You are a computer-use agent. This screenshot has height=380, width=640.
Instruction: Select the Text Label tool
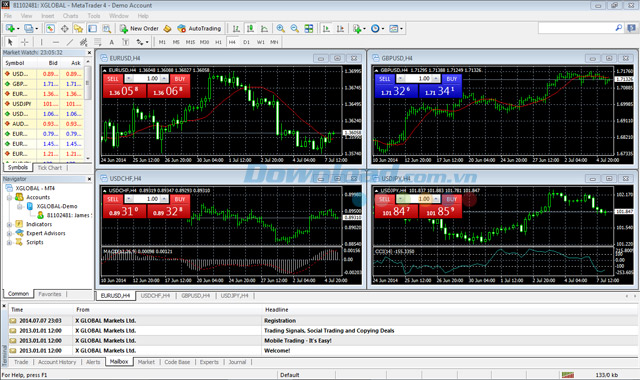click(125, 42)
